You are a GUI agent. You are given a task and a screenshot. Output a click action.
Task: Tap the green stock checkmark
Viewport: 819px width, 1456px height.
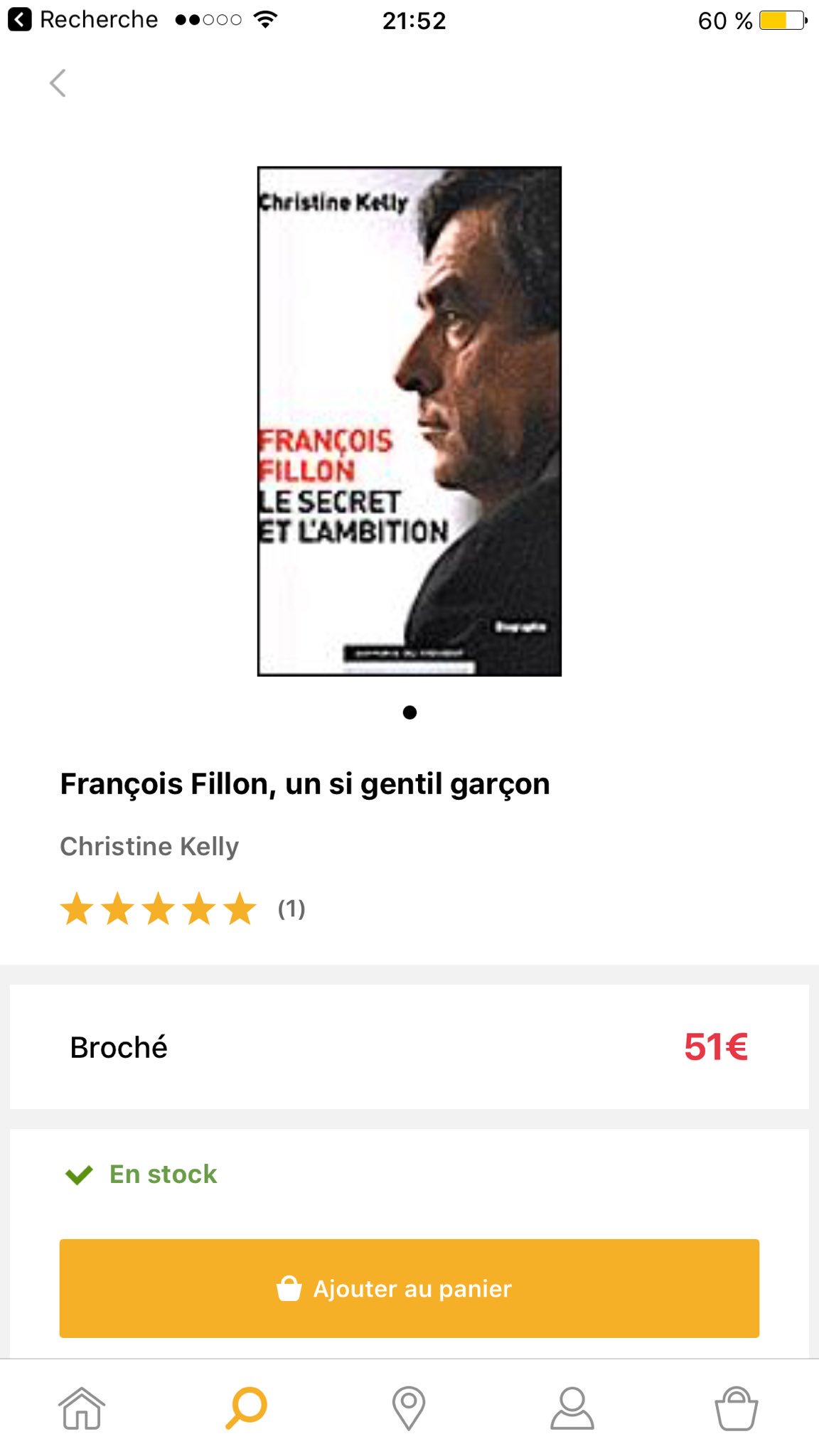(79, 1174)
